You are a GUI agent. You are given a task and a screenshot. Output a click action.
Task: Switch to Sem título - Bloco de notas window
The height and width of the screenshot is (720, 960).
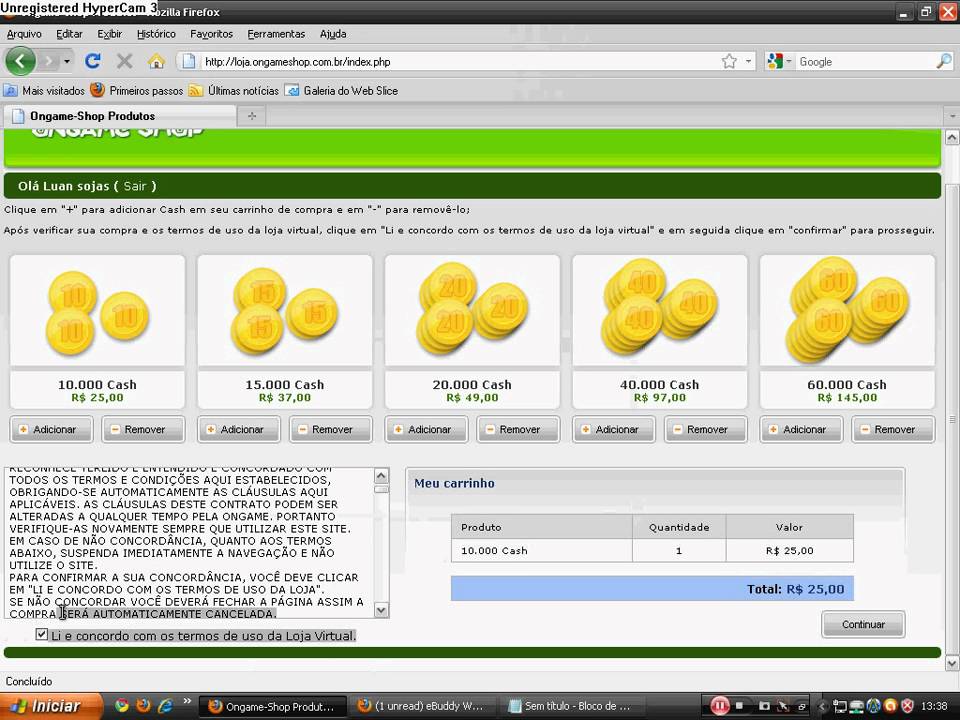573,707
